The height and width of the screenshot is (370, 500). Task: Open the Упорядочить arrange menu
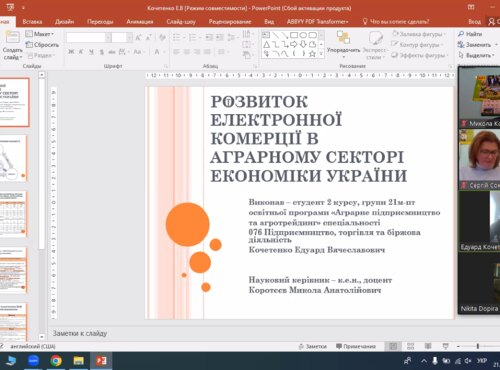(x=343, y=45)
